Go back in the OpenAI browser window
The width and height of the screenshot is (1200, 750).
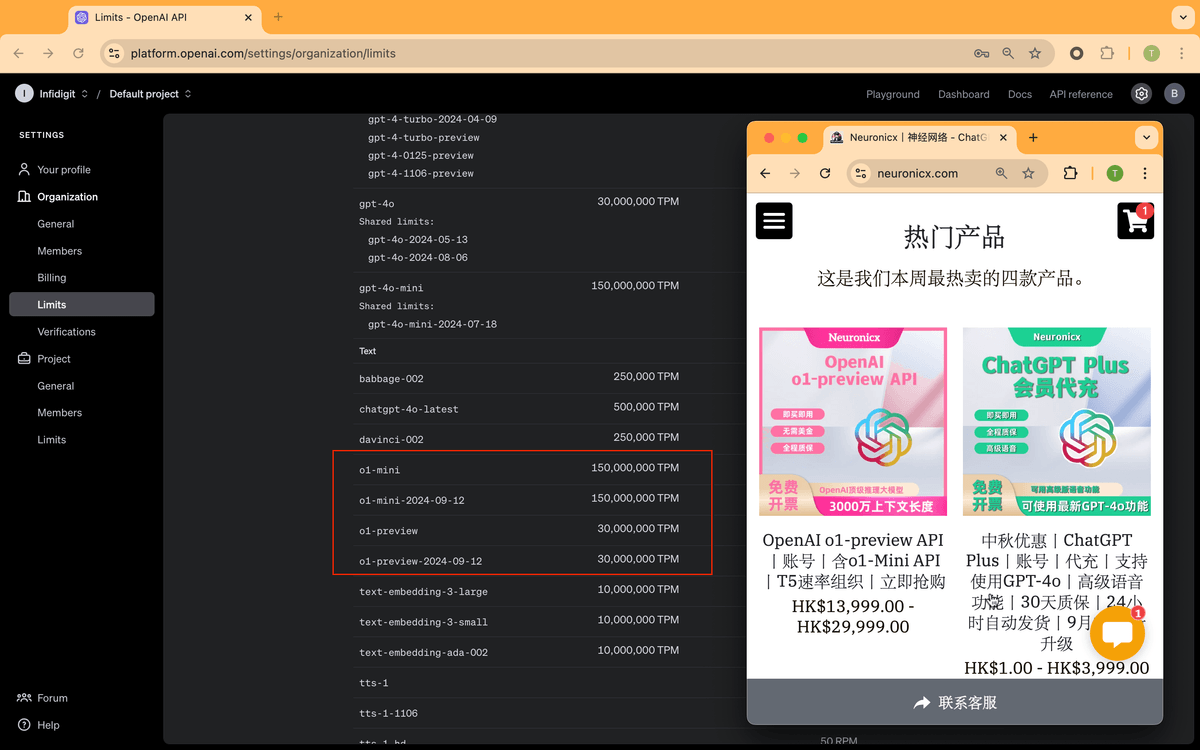(19, 53)
